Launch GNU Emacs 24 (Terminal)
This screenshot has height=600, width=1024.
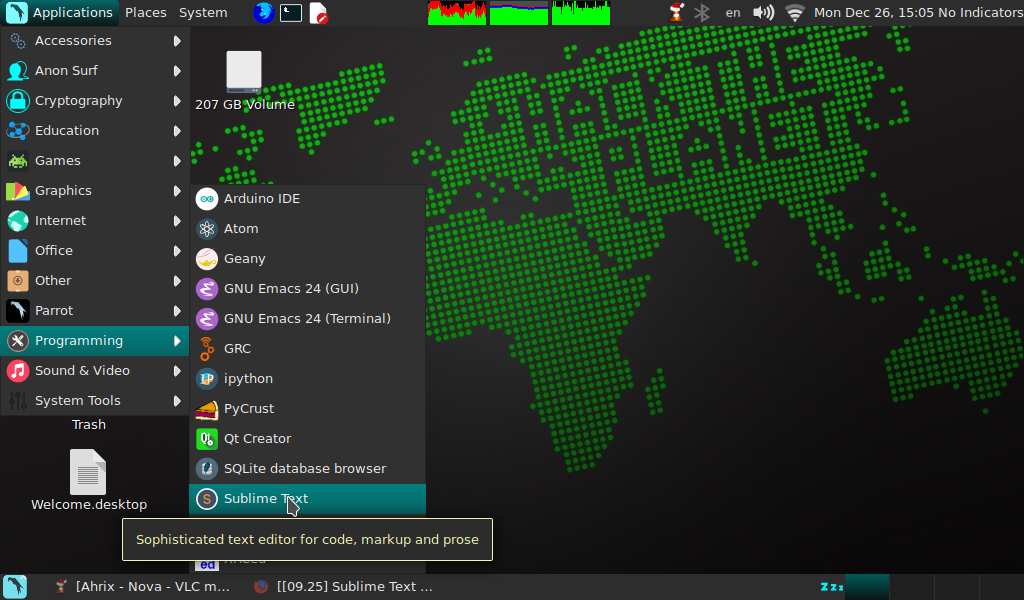[307, 319]
